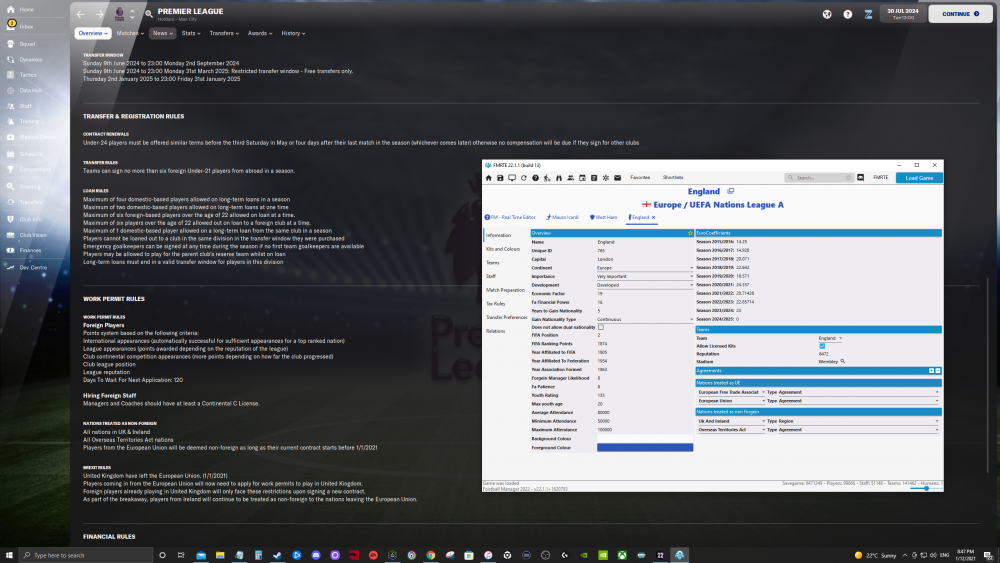
Task: Click the minus icon in Agreements header
Action: pos(938,370)
